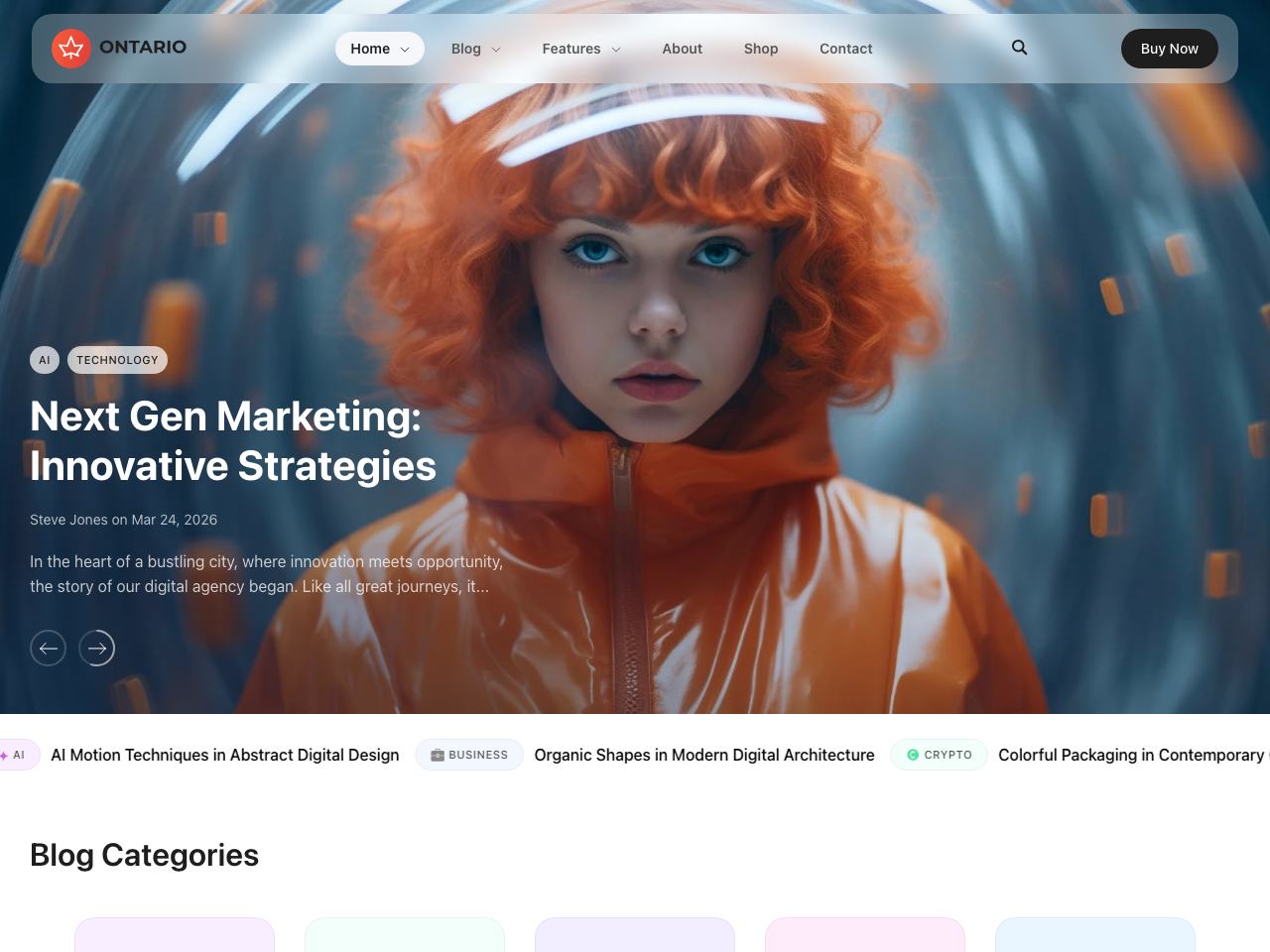Viewport: 1270px width, 952px height.
Task: Click the Crypto category badge in ticker
Action: [x=939, y=755]
